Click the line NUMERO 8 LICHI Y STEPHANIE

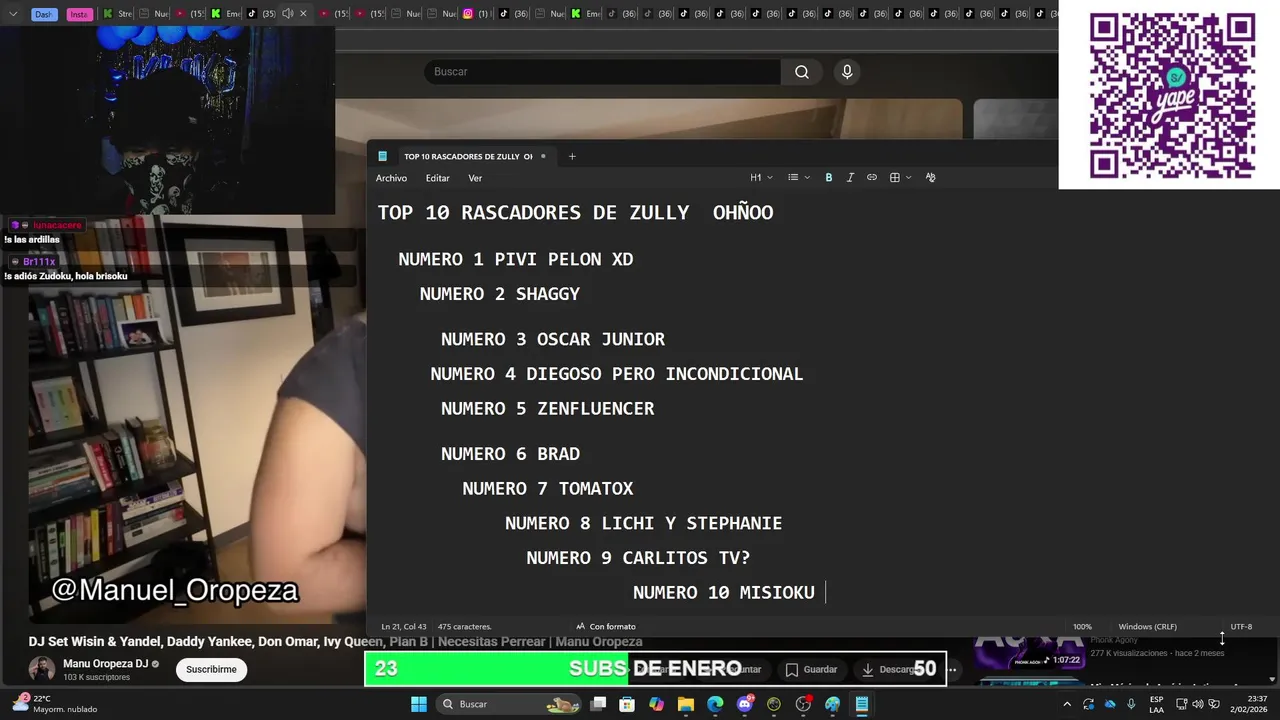click(x=644, y=523)
